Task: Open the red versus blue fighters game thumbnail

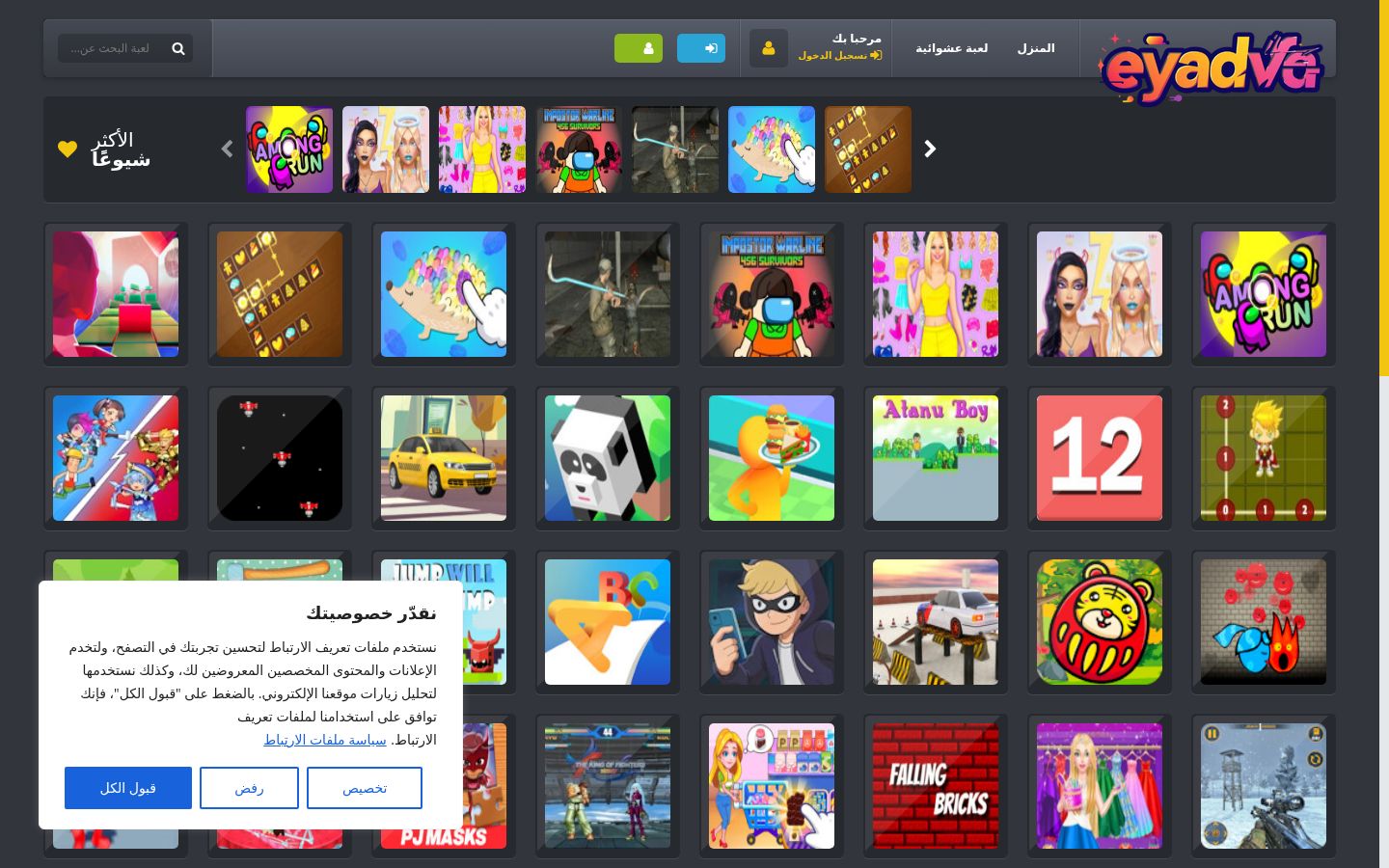Action: (x=116, y=458)
